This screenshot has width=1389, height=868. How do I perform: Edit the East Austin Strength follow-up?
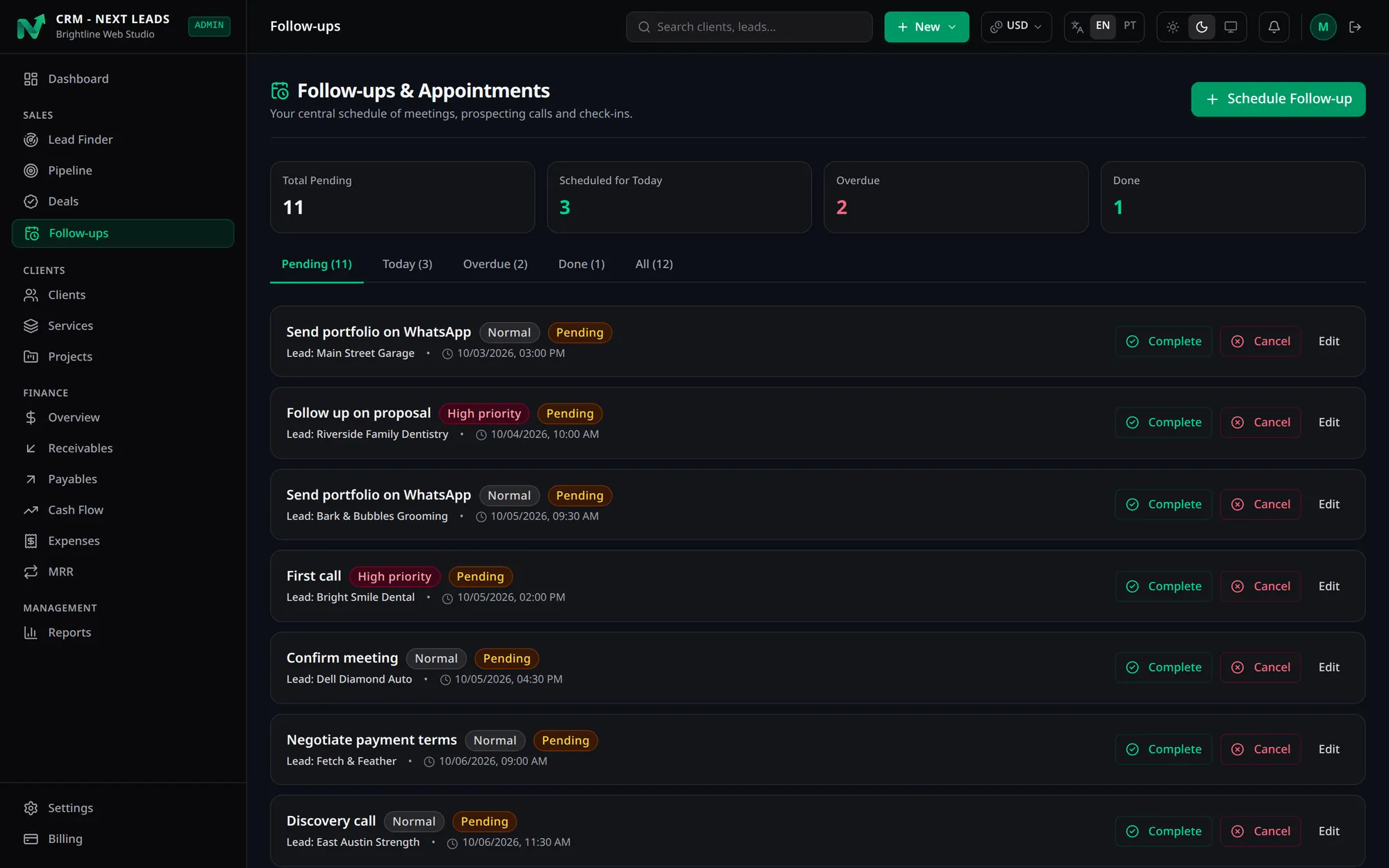click(1329, 831)
